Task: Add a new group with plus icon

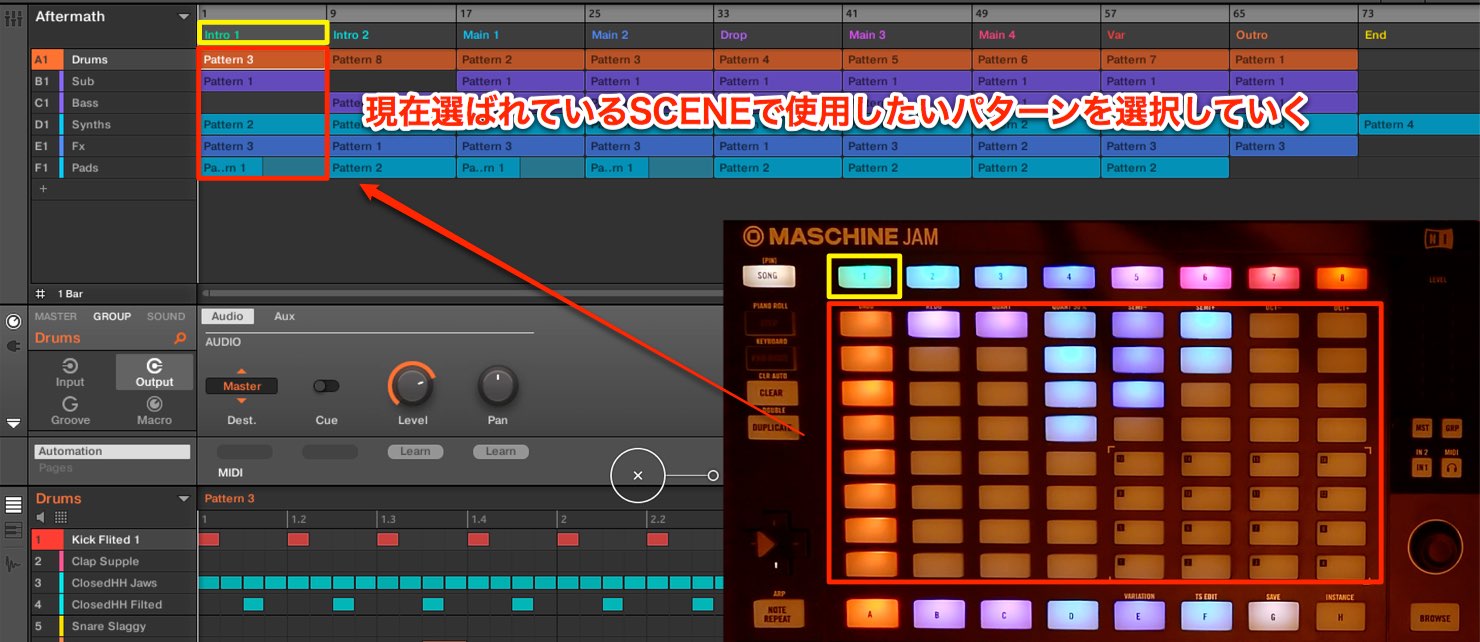Action: coord(43,189)
